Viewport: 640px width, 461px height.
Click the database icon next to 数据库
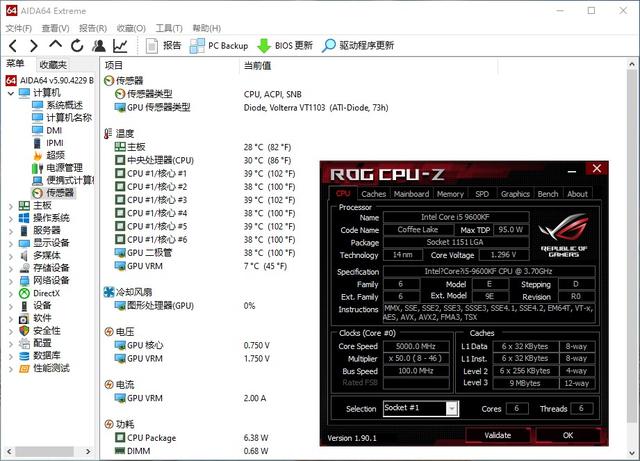click(24, 356)
